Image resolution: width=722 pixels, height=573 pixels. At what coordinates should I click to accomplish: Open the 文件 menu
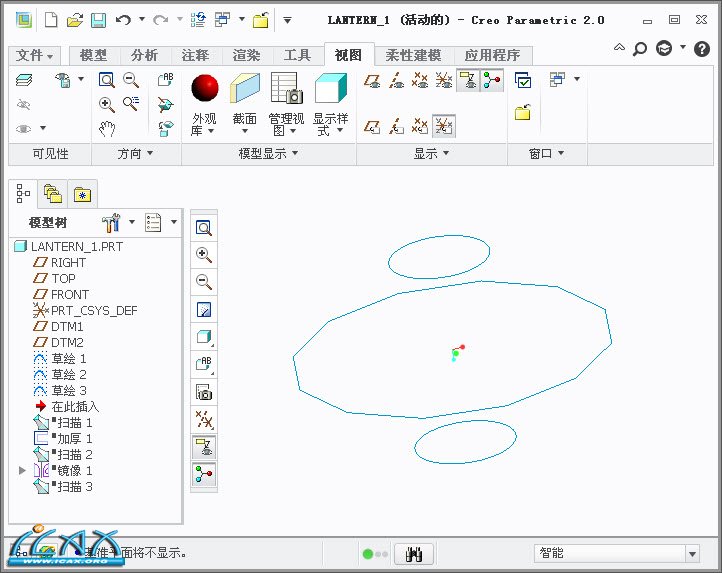click(36, 56)
